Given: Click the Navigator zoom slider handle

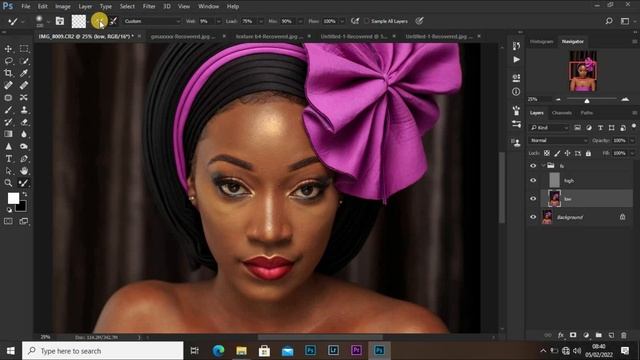Looking at the screenshot, I should pyautogui.click(x=587, y=100).
